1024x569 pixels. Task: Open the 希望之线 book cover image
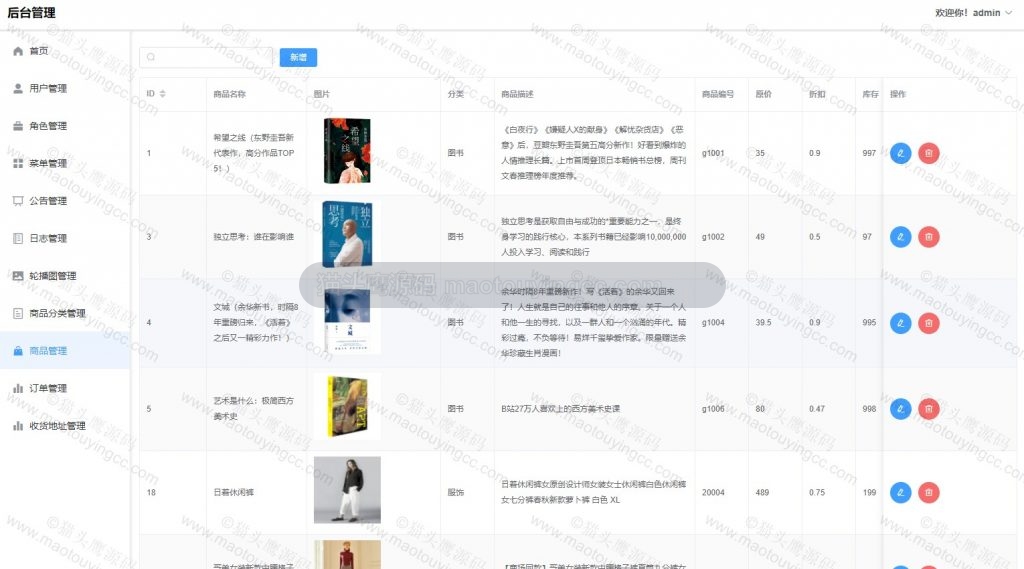(347, 151)
